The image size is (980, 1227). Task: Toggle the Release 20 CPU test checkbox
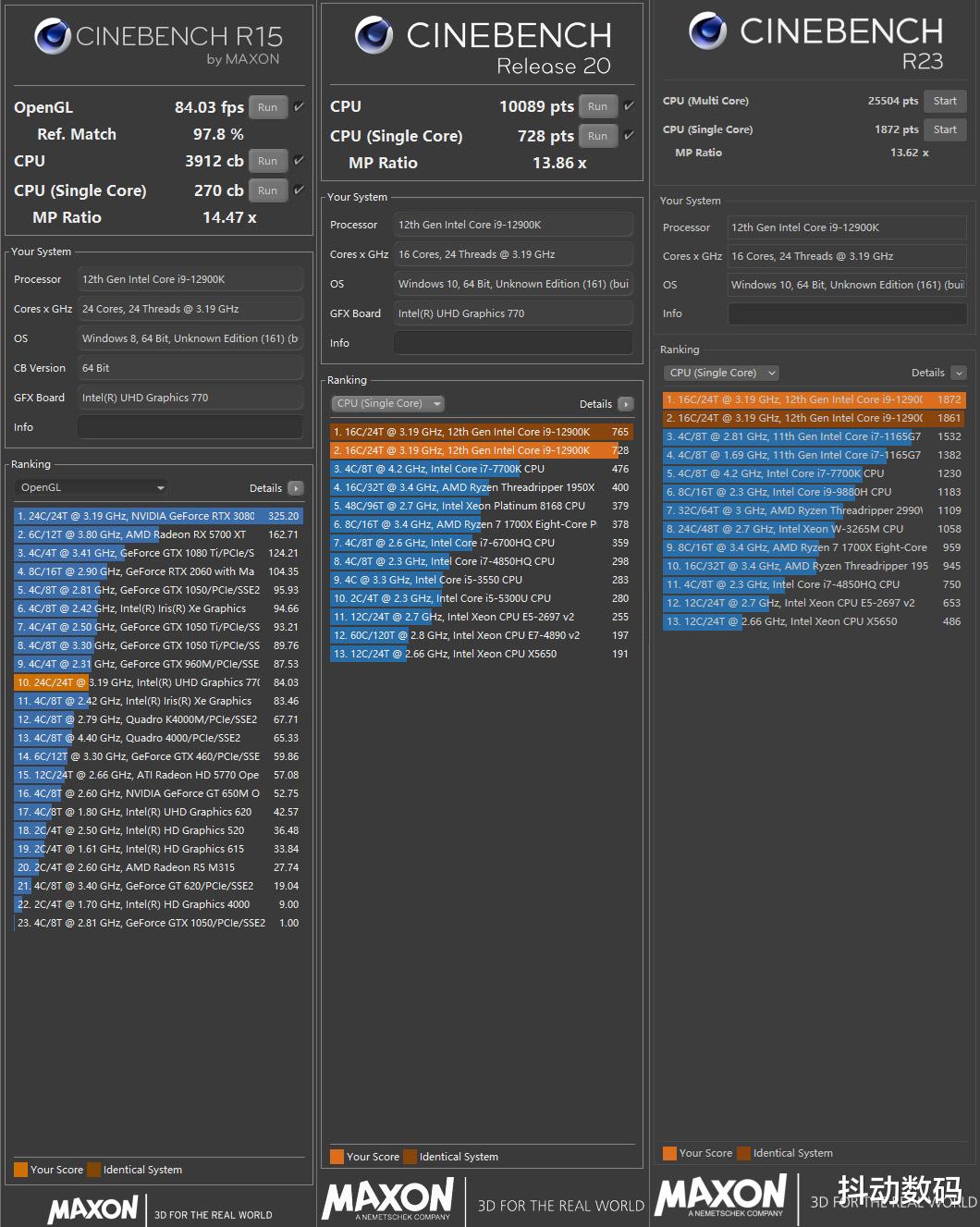click(x=629, y=106)
